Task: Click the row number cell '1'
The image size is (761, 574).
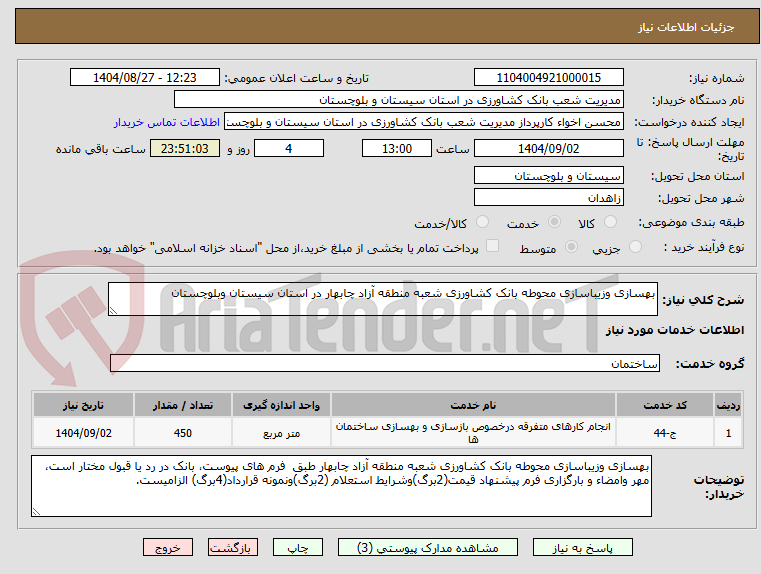Action: (x=728, y=433)
